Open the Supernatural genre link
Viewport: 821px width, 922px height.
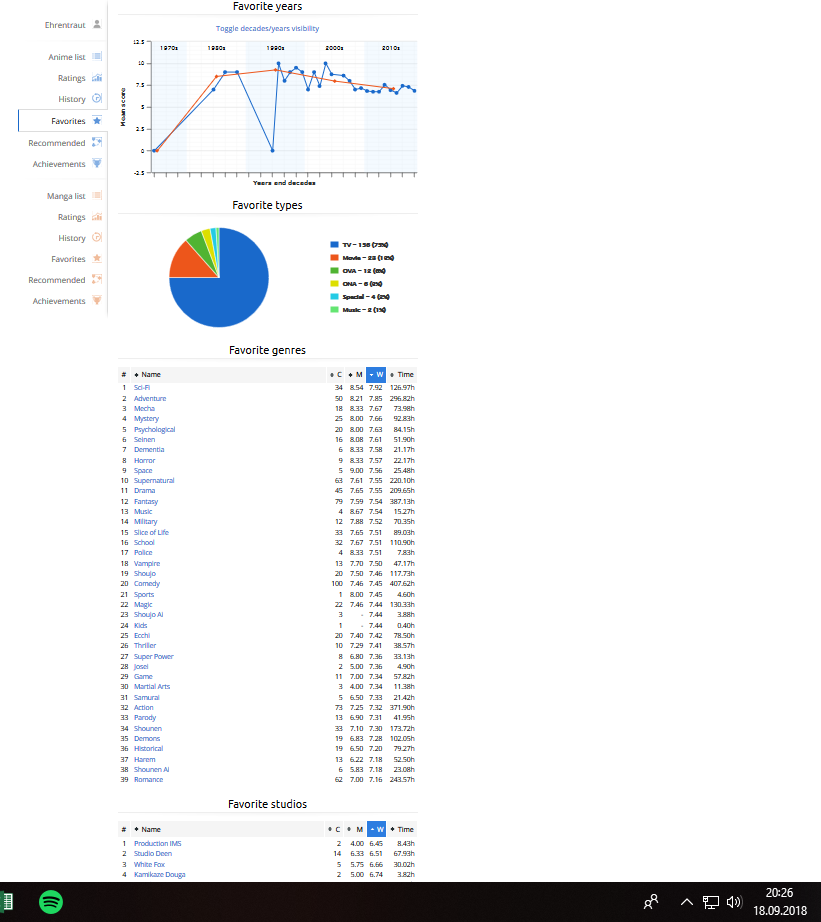pos(154,480)
